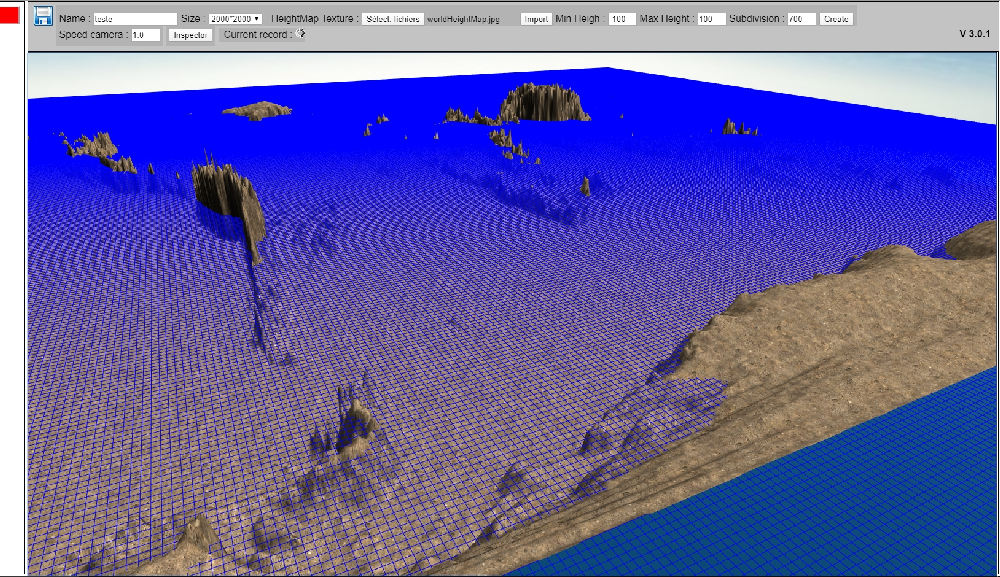The height and width of the screenshot is (577, 1000).
Task: Click the floppy disk save icon
Action: pyautogui.click(x=43, y=16)
